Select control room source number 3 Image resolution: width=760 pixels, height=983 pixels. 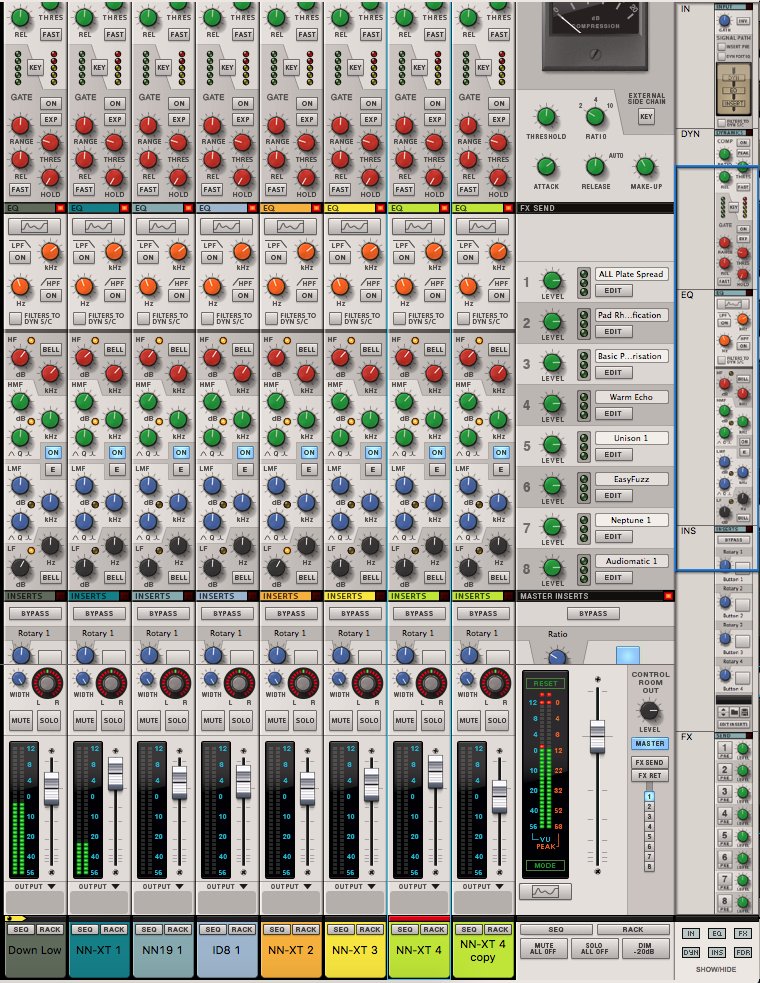click(x=650, y=817)
